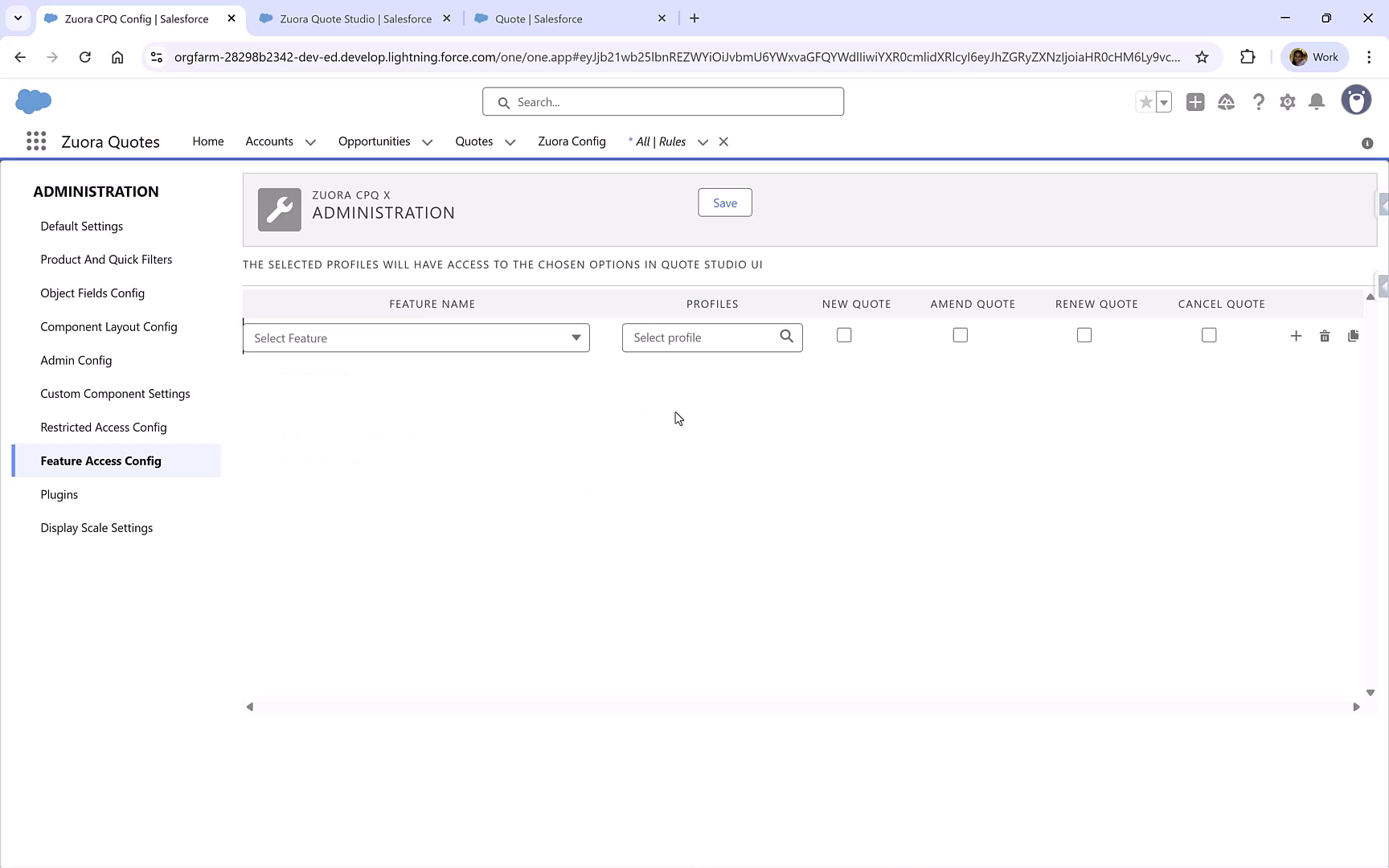Open the App Launcher grid icon
This screenshot has width=1389, height=868.
tap(35, 141)
